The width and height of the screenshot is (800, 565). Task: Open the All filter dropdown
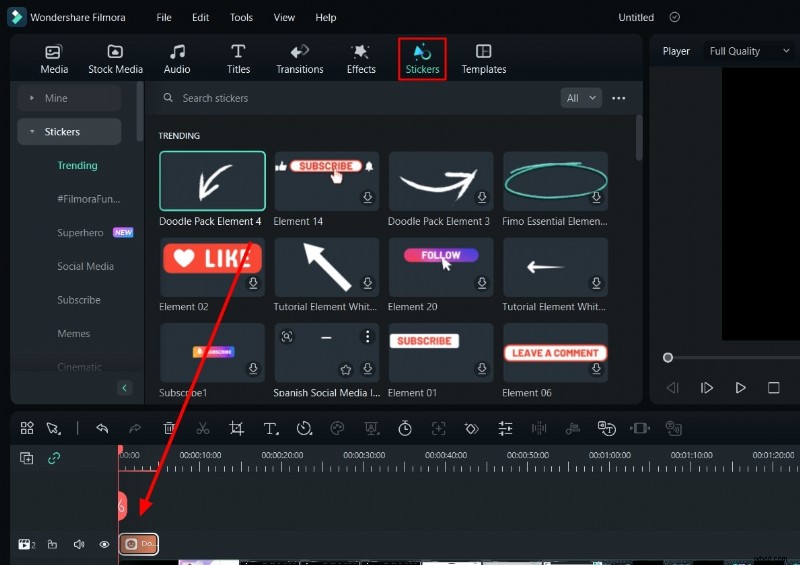581,98
